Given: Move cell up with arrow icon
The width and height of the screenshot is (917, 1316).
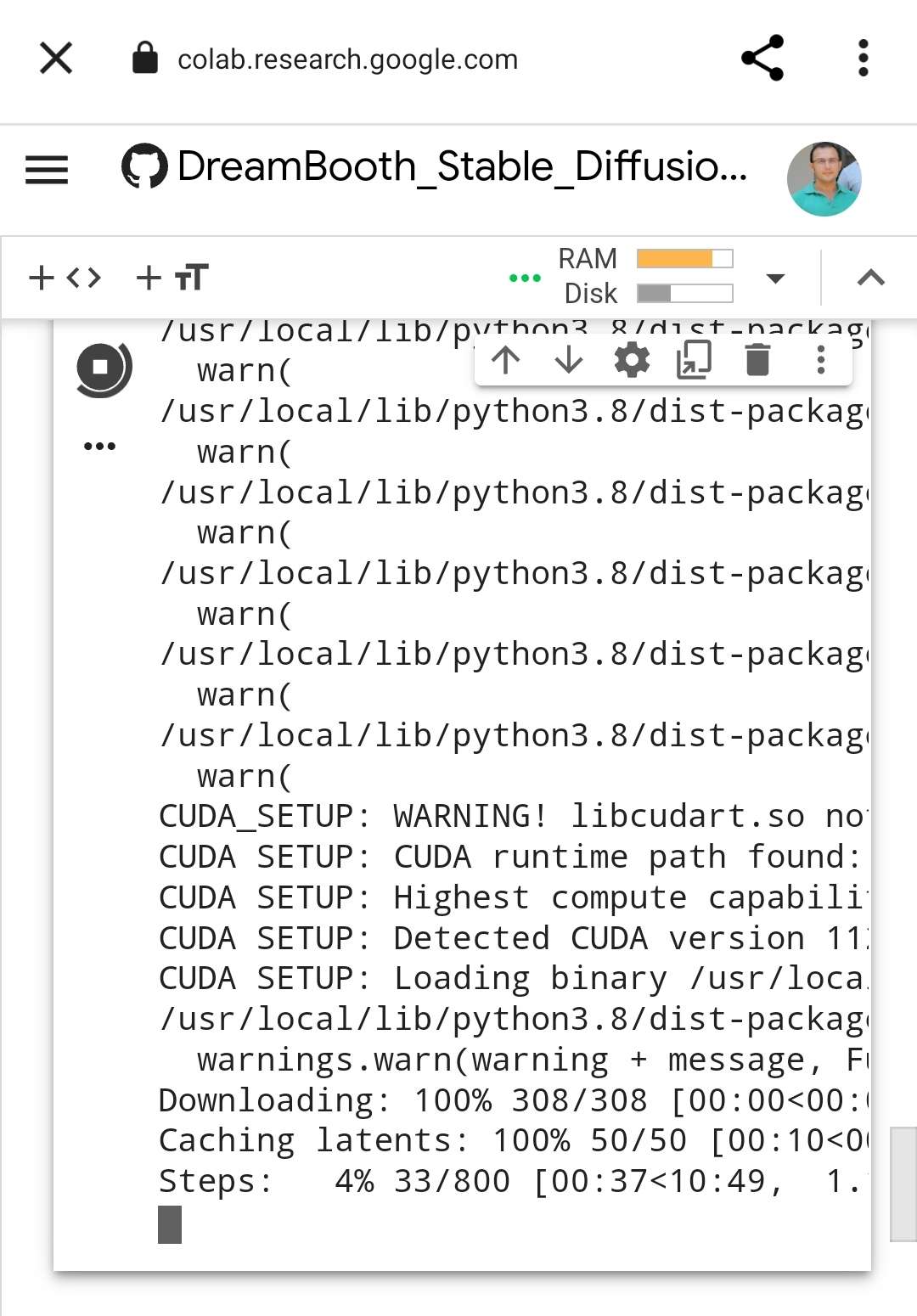Looking at the screenshot, I should click(506, 360).
